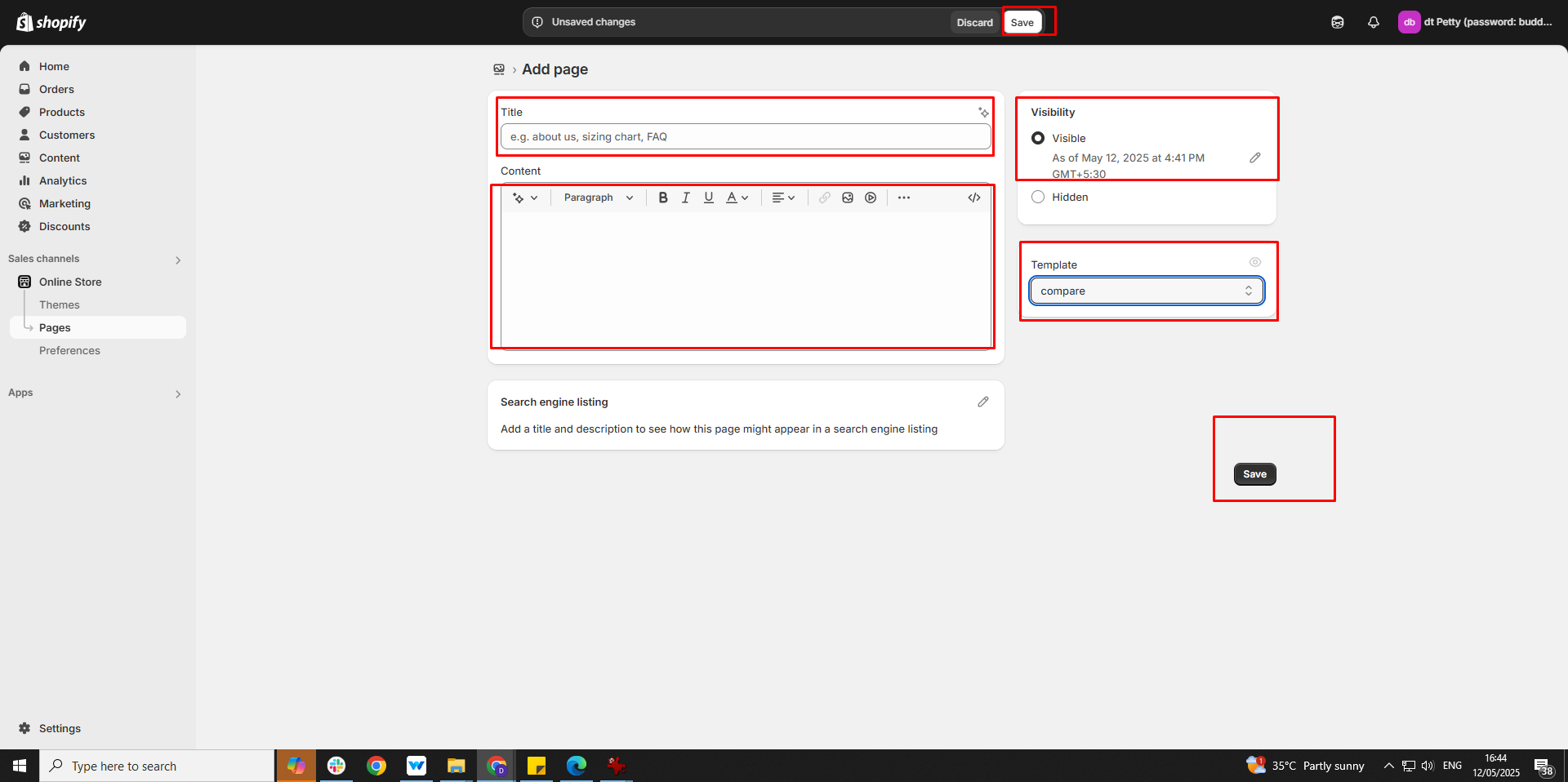1568x782 pixels.
Task: Open text color picker dropdown
Action: pos(737,198)
